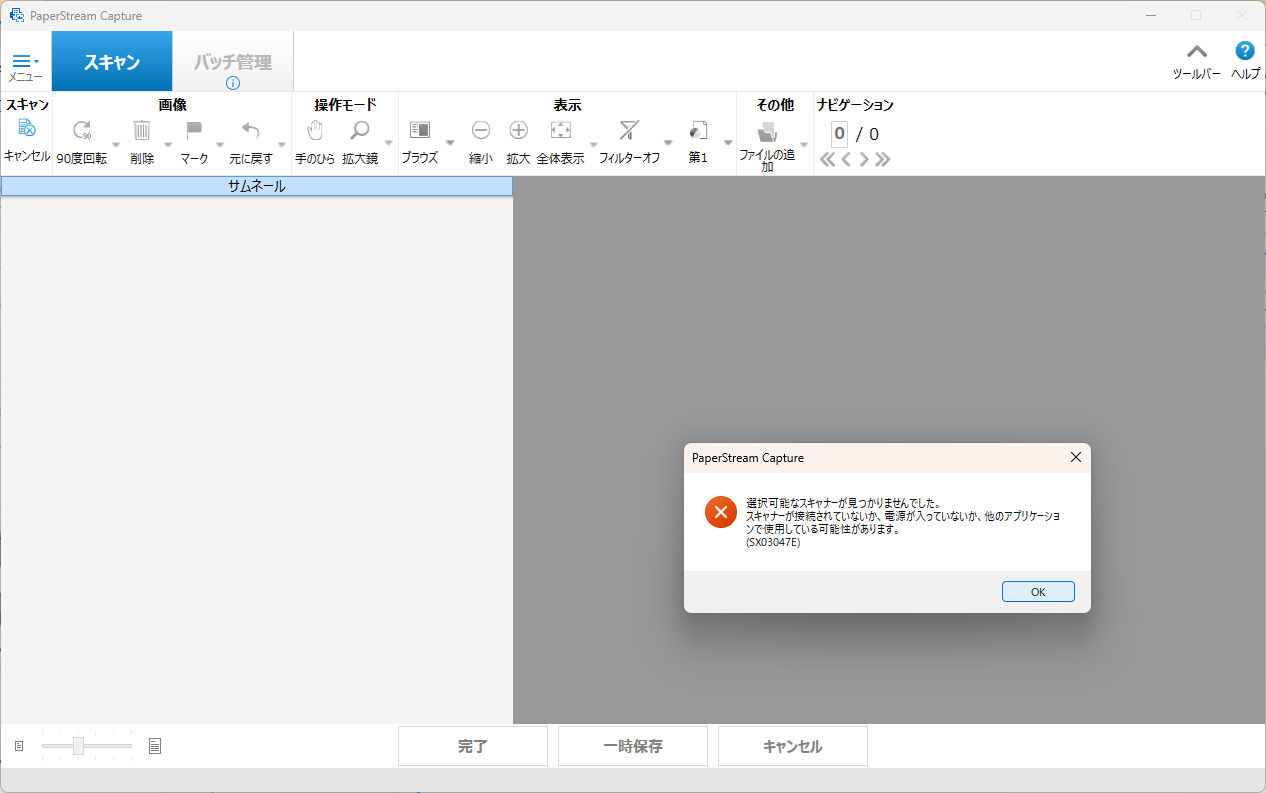Screen dimensions: 1266x793
Task: Close the PaperStream Capture error dialog
Action: click(x=1076, y=457)
